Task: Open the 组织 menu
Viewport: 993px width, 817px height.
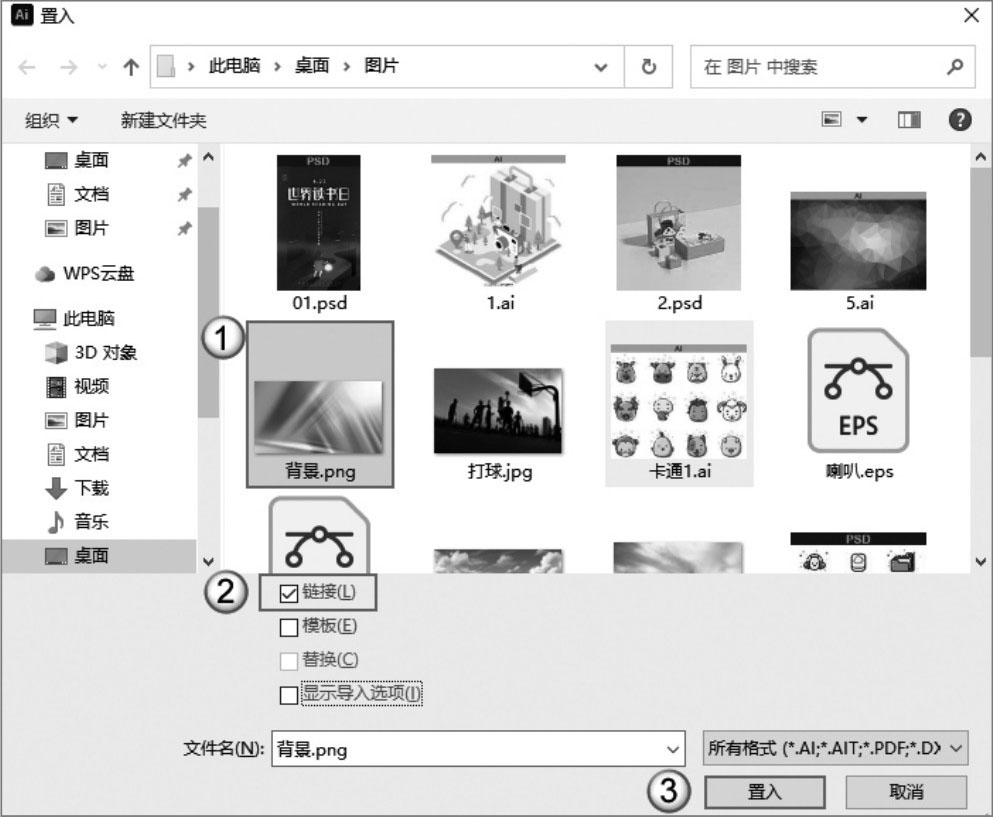Action: click(x=52, y=120)
